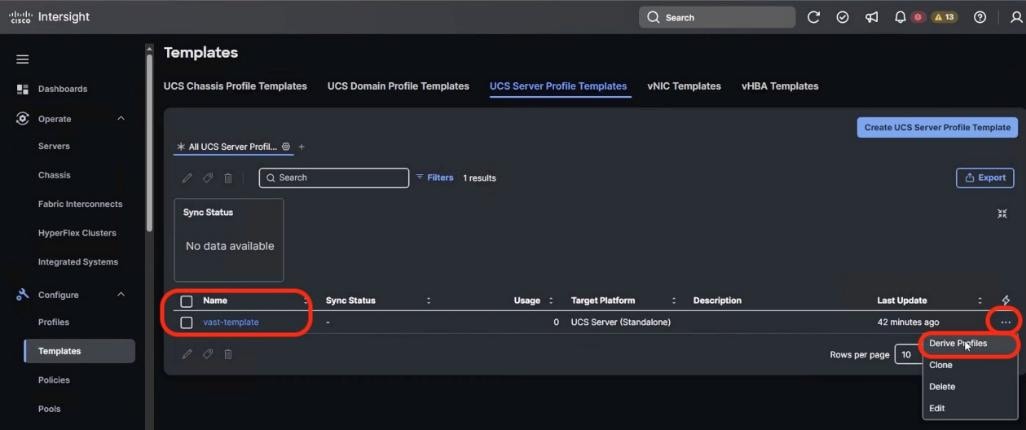This screenshot has width=1026, height=430.
Task: Open the warning badge showing 13
Action: (x=944, y=18)
